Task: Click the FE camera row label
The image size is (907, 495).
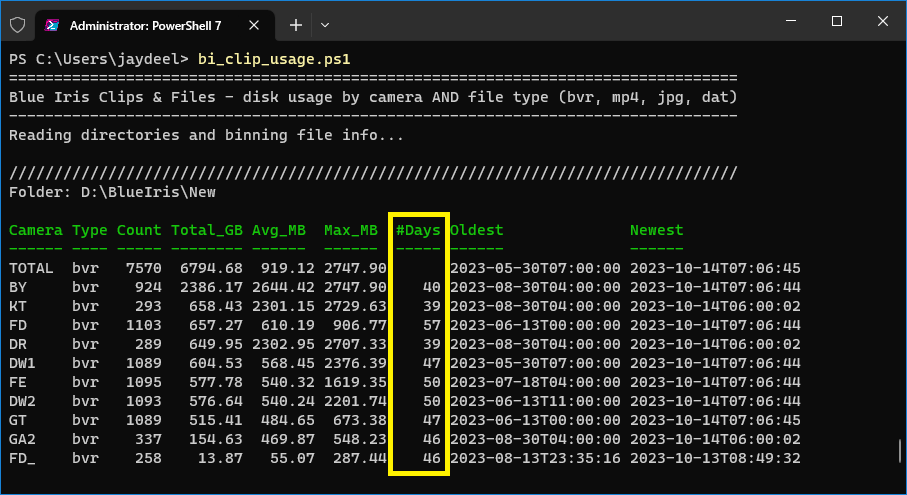Action: coord(18,382)
